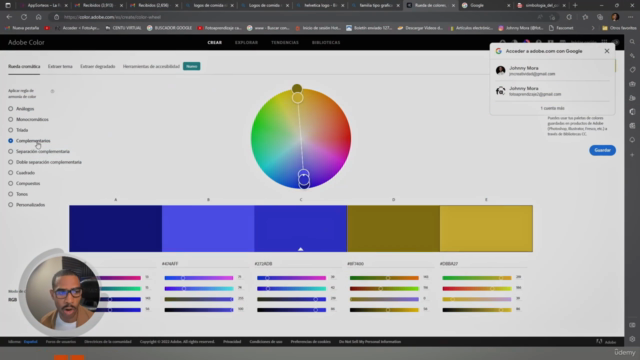Click color swatch B bright blue
Viewport: 640px width, 360px height.
208,229
